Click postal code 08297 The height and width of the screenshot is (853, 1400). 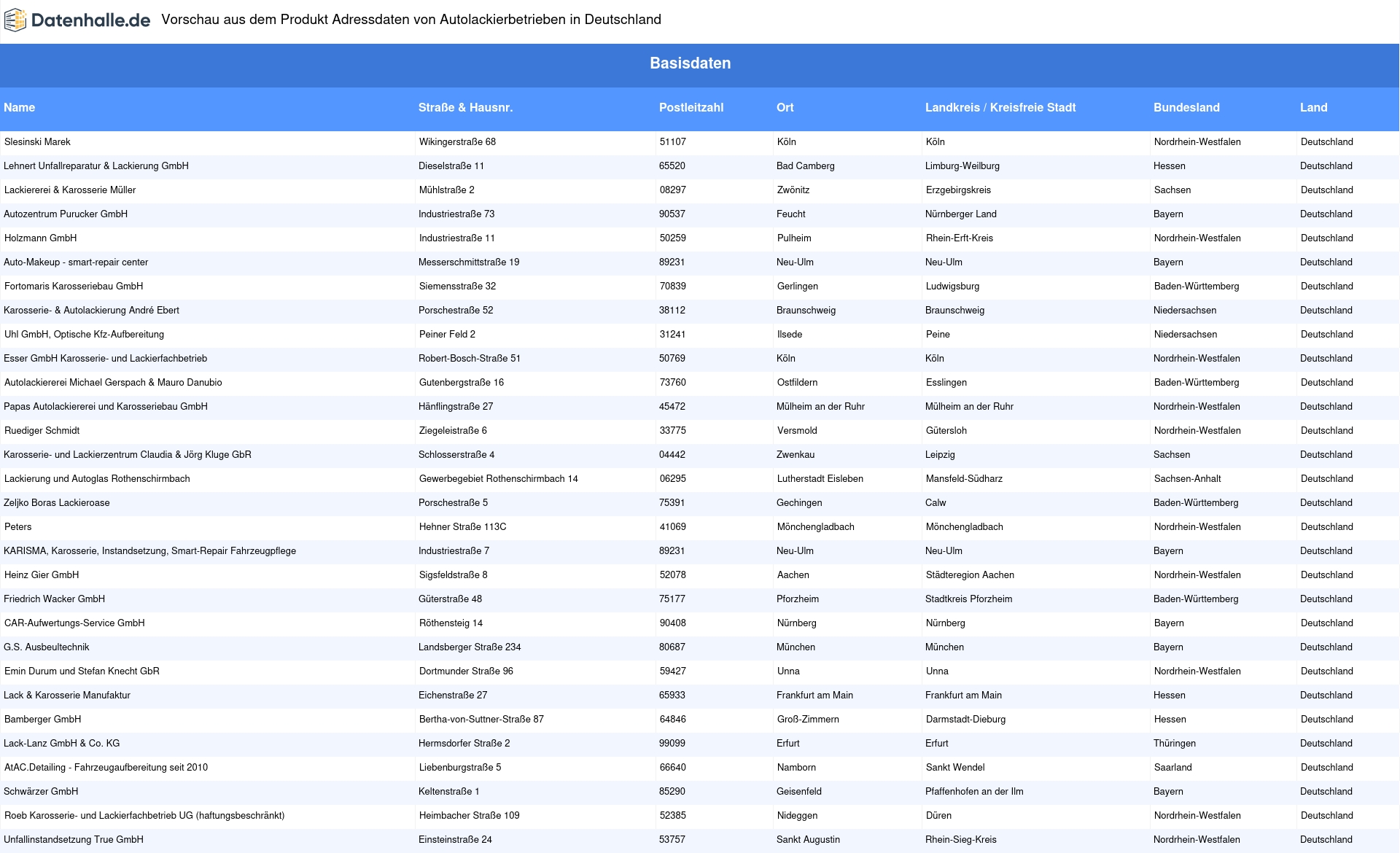point(673,190)
